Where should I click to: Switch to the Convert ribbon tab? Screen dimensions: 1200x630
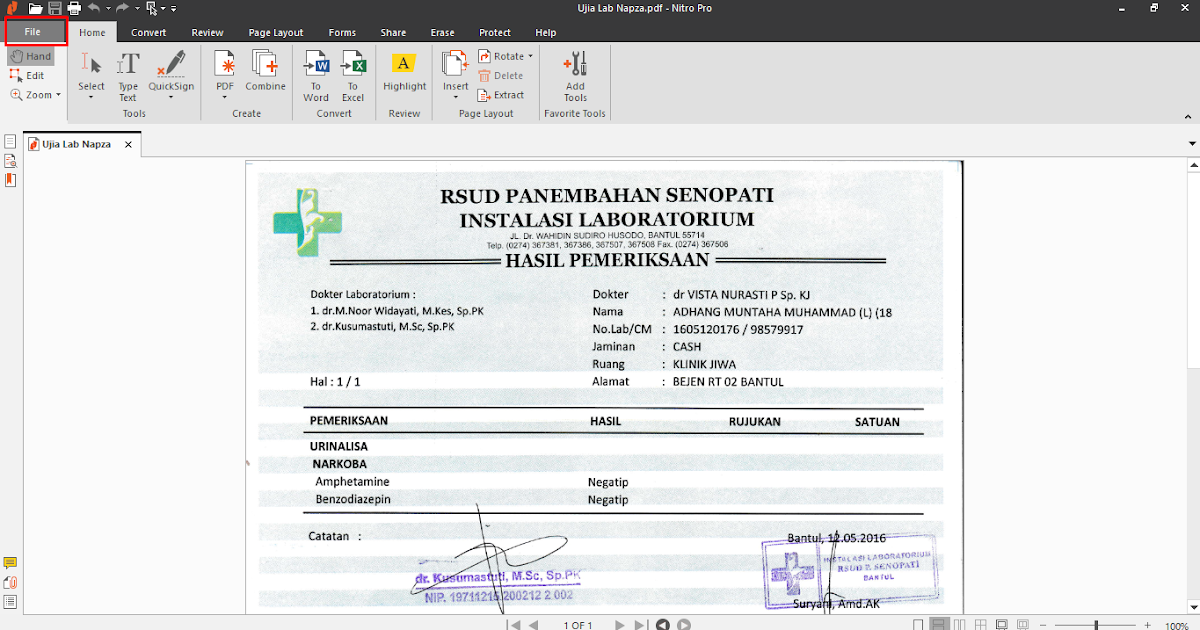click(148, 32)
